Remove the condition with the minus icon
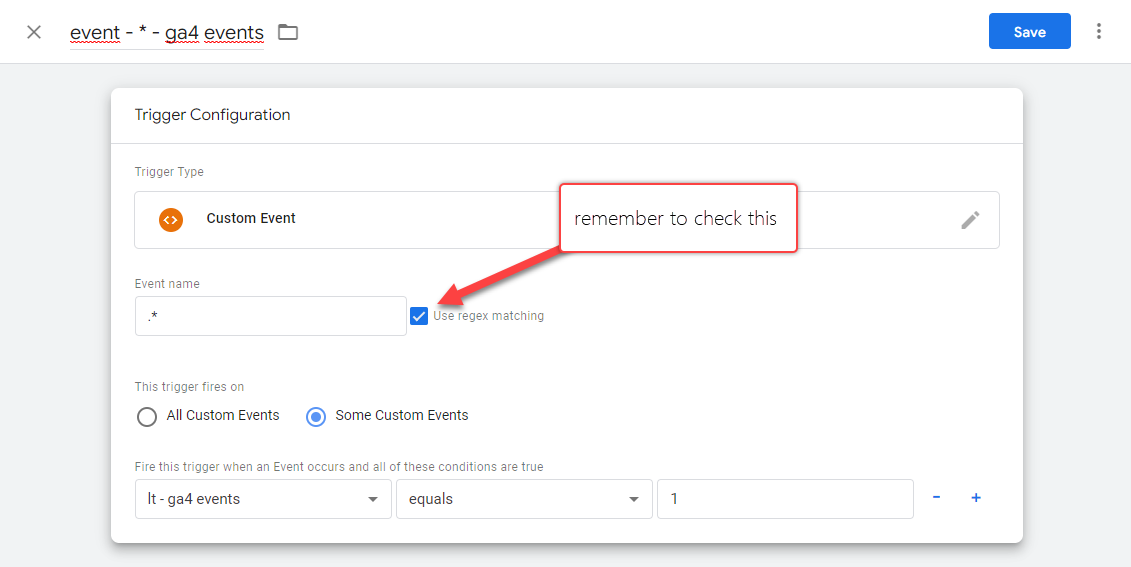Viewport: 1131px width, 567px height. pyautogui.click(x=936, y=498)
